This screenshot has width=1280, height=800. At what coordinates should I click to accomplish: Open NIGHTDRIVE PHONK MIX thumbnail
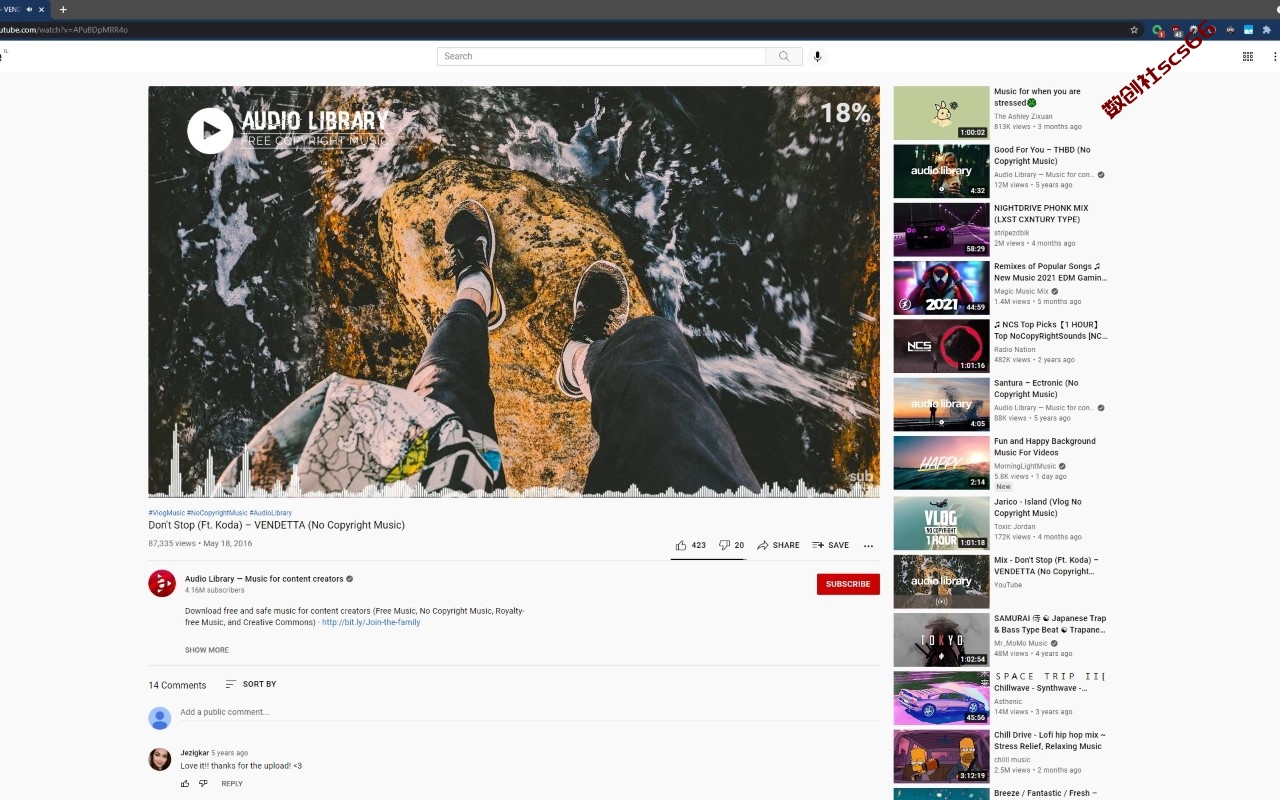pyautogui.click(x=941, y=229)
